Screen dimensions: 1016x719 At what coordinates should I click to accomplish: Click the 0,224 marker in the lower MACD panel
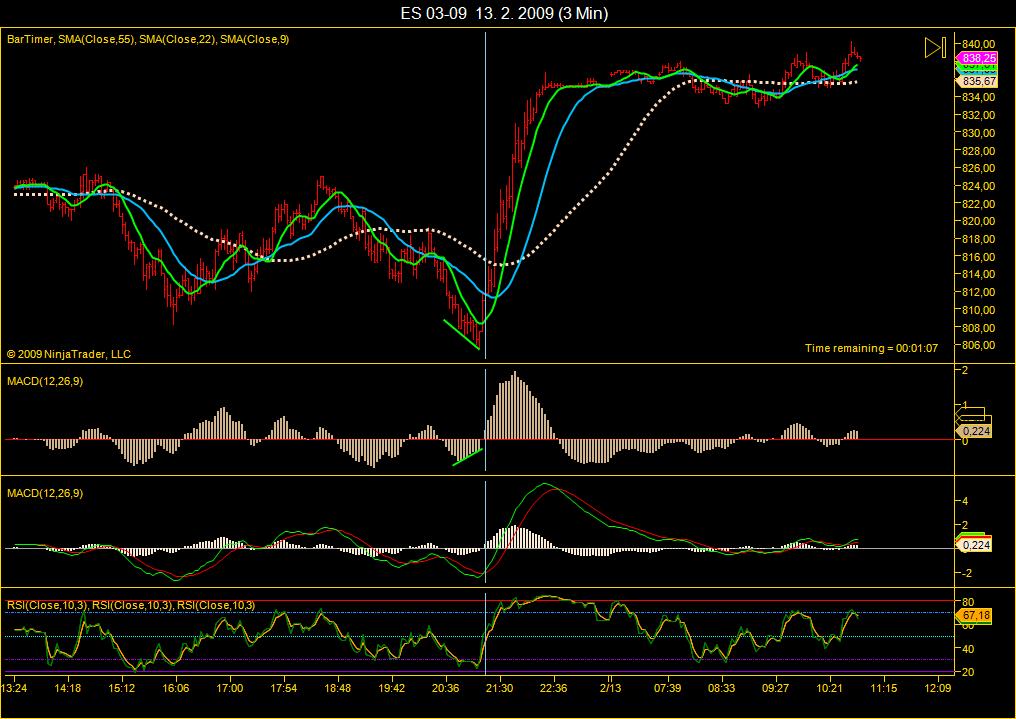tap(974, 546)
